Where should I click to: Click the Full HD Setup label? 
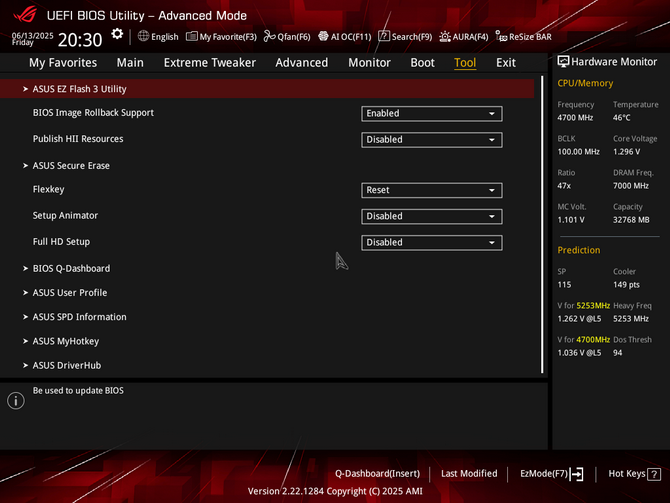[61, 242]
